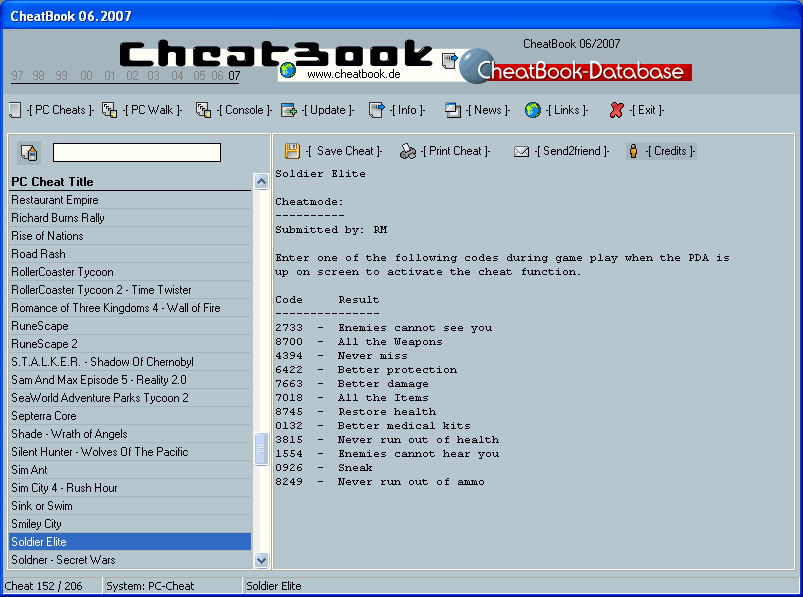The height and width of the screenshot is (597, 803).
Task: Click the www.cheatbook.de link
Action: (354, 74)
